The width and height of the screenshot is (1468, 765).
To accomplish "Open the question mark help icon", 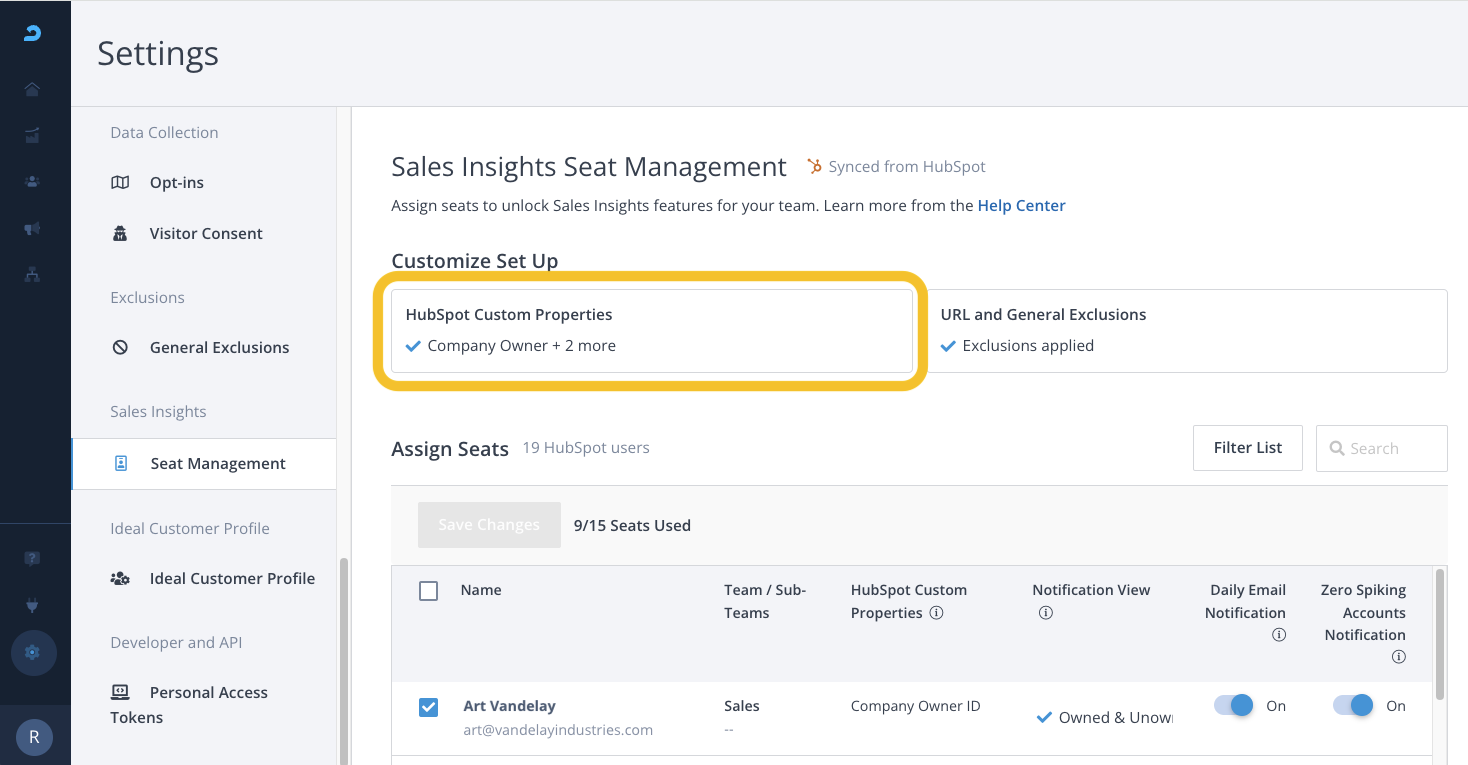I will (x=32, y=559).
